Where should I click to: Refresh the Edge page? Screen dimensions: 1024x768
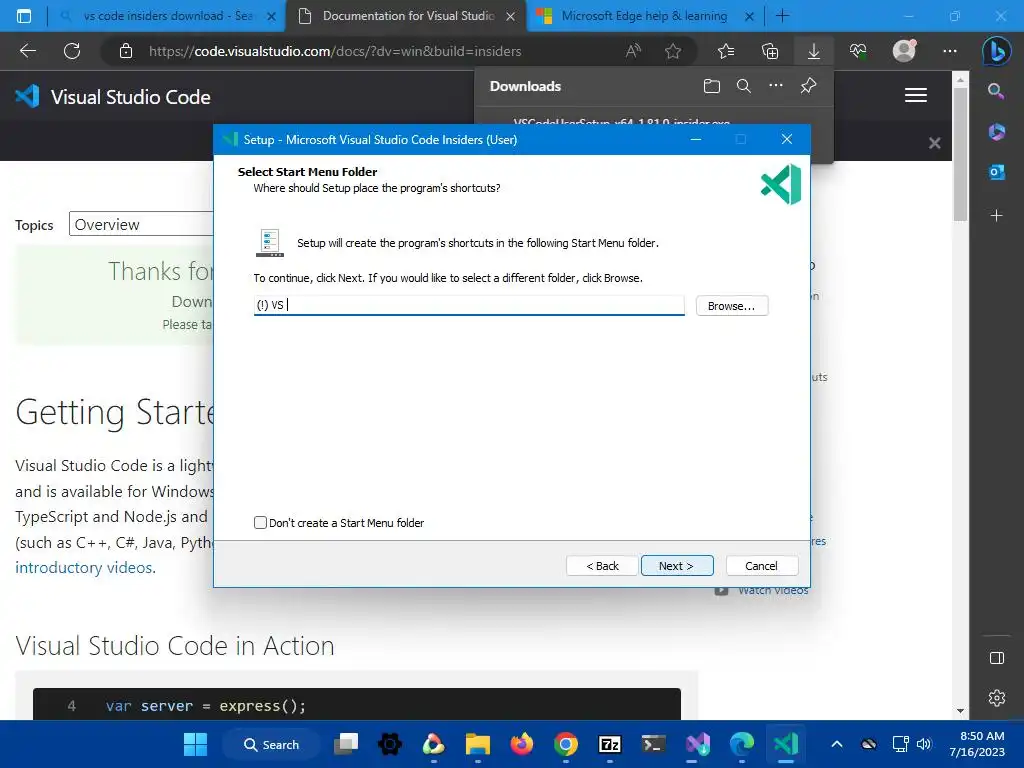point(72,51)
